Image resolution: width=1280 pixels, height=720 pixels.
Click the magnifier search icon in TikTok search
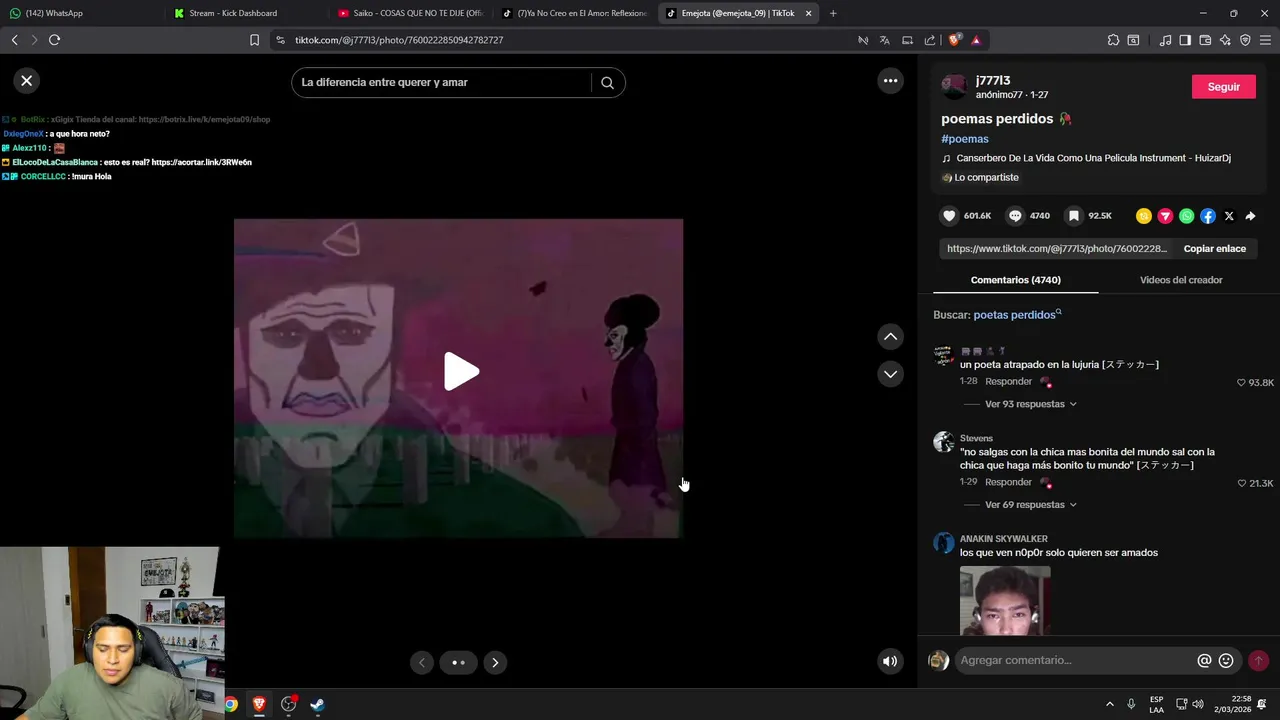(607, 83)
